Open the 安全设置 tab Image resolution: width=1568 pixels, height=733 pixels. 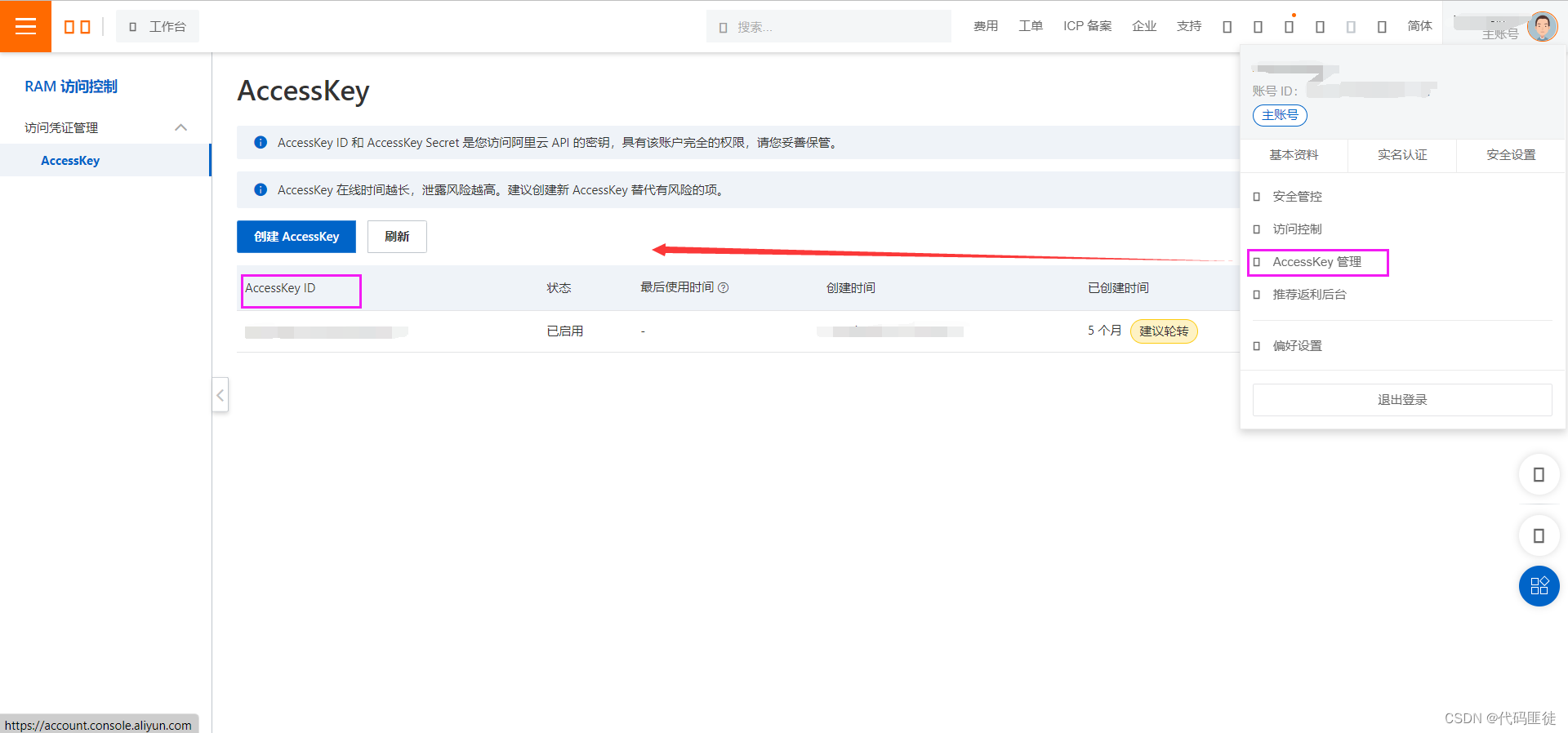[x=1511, y=155]
